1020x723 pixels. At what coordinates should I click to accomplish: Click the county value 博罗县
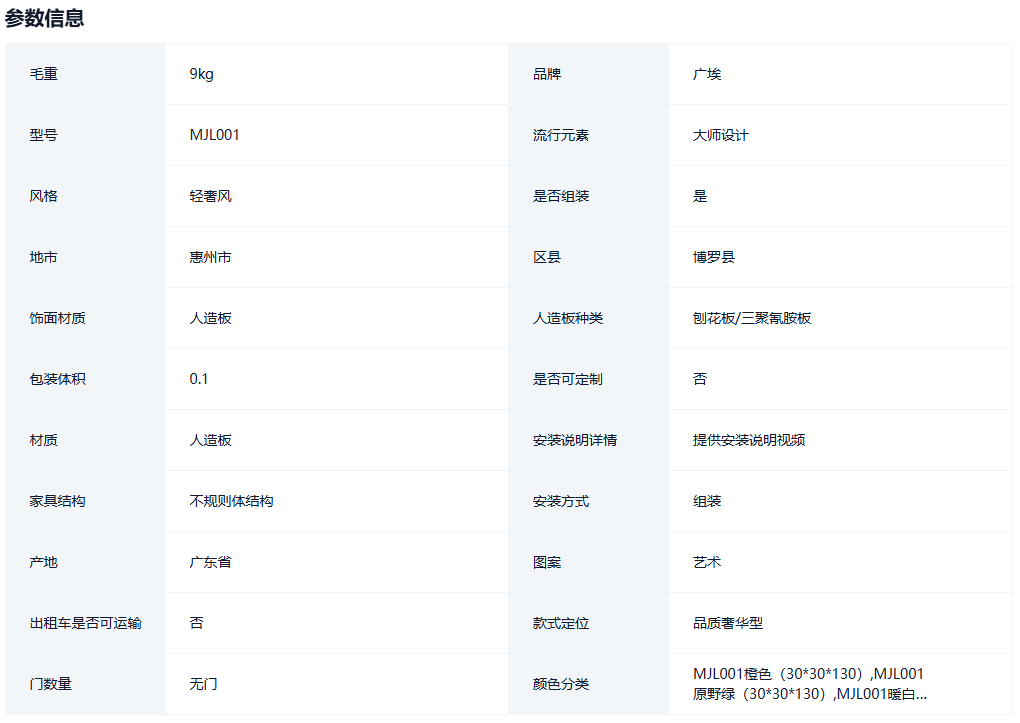coord(713,257)
